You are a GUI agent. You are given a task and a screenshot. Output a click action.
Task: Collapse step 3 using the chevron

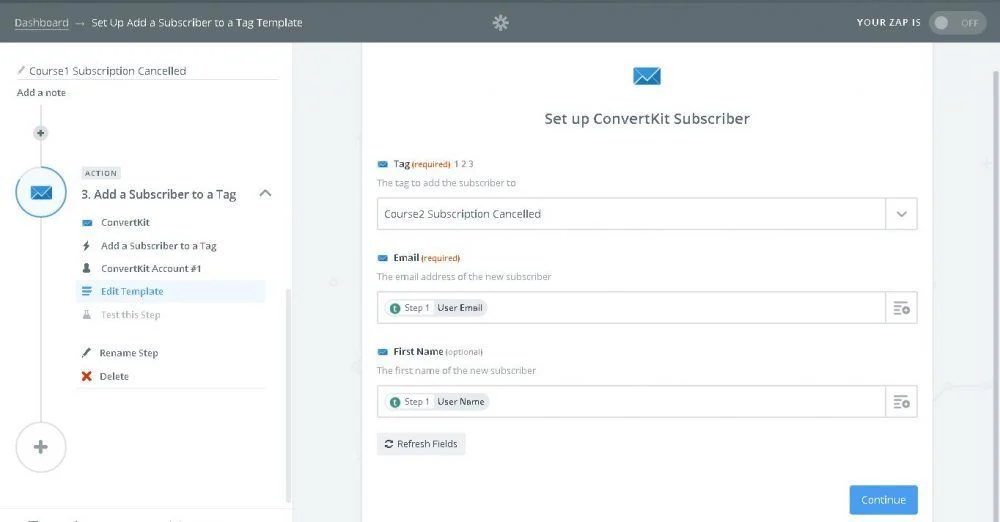(265, 194)
